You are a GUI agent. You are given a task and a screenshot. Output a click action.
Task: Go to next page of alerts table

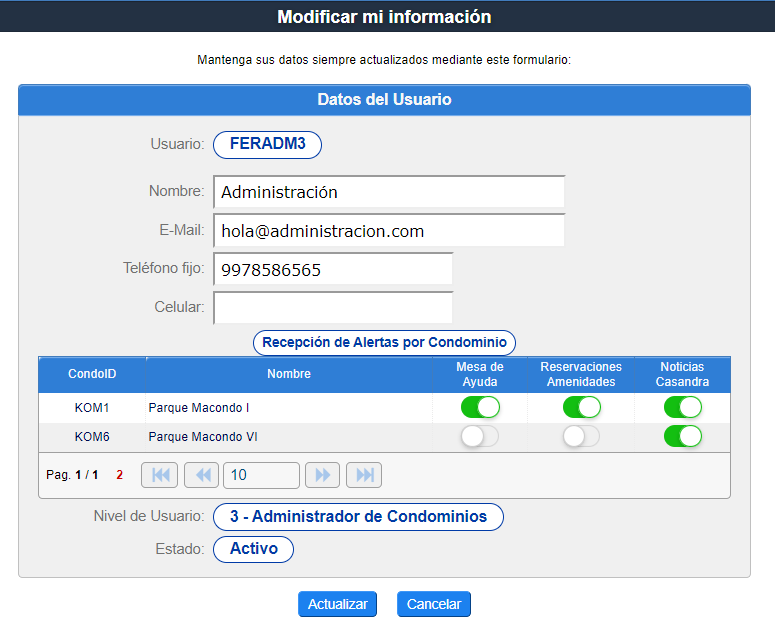(x=323, y=475)
